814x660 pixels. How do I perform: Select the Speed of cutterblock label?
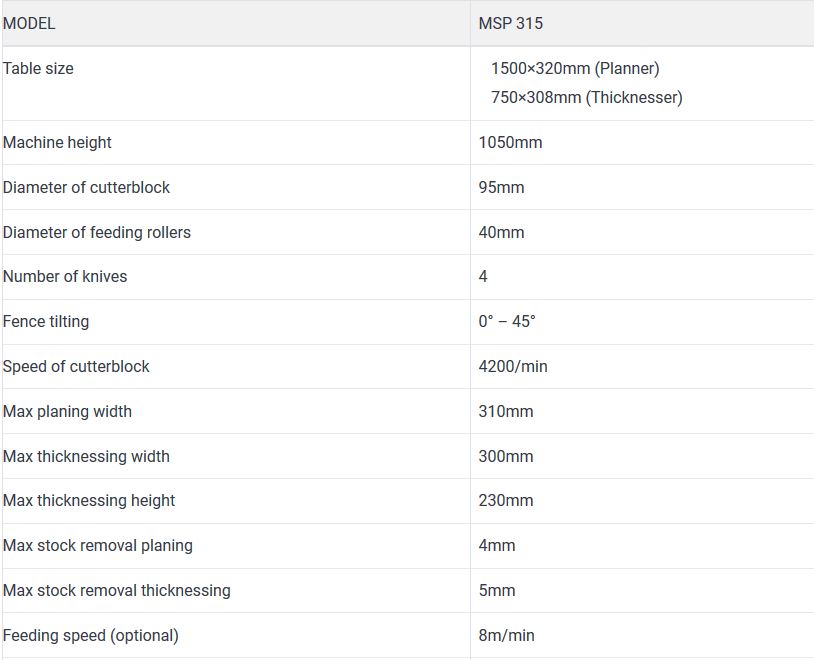(x=76, y=367)
